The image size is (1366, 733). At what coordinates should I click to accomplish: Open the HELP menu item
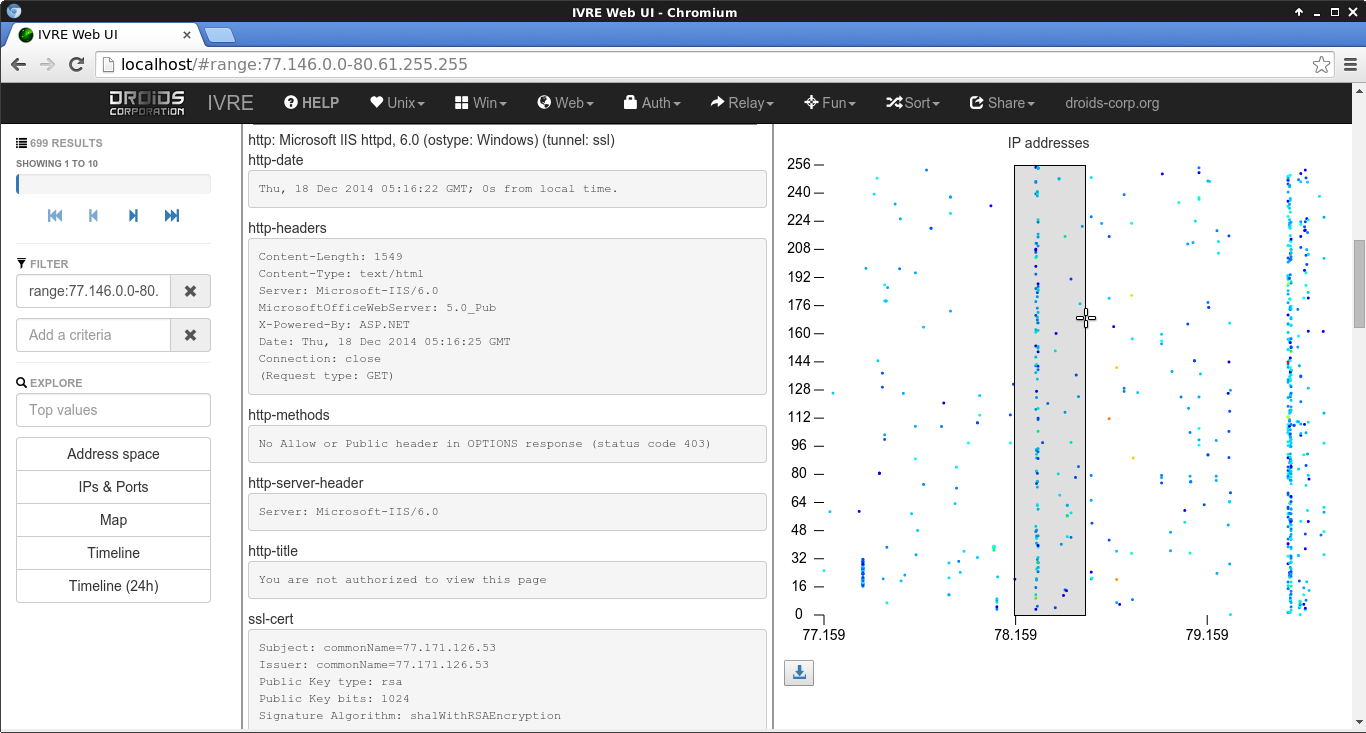pos(312,103)
